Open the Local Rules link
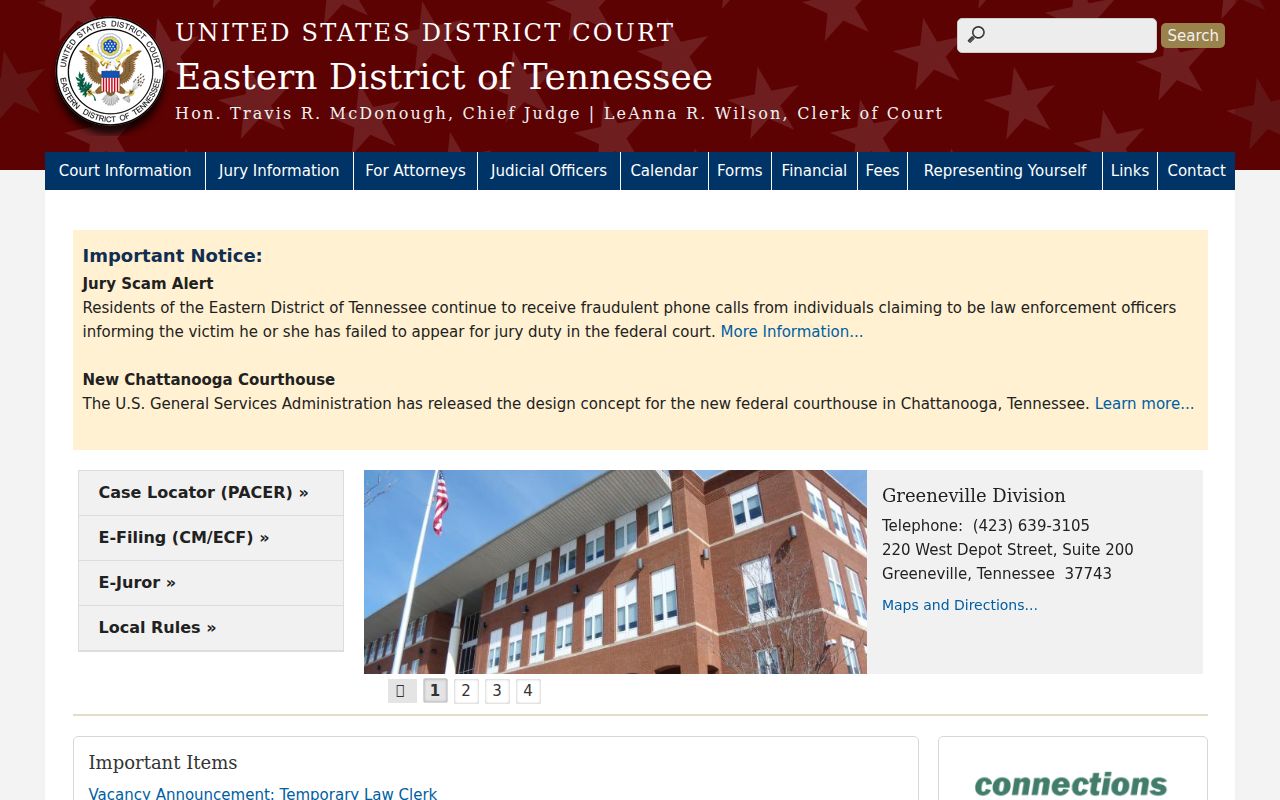Image resolution: width=1280 pixels, height=800 pixels. [x=211, y=628]
